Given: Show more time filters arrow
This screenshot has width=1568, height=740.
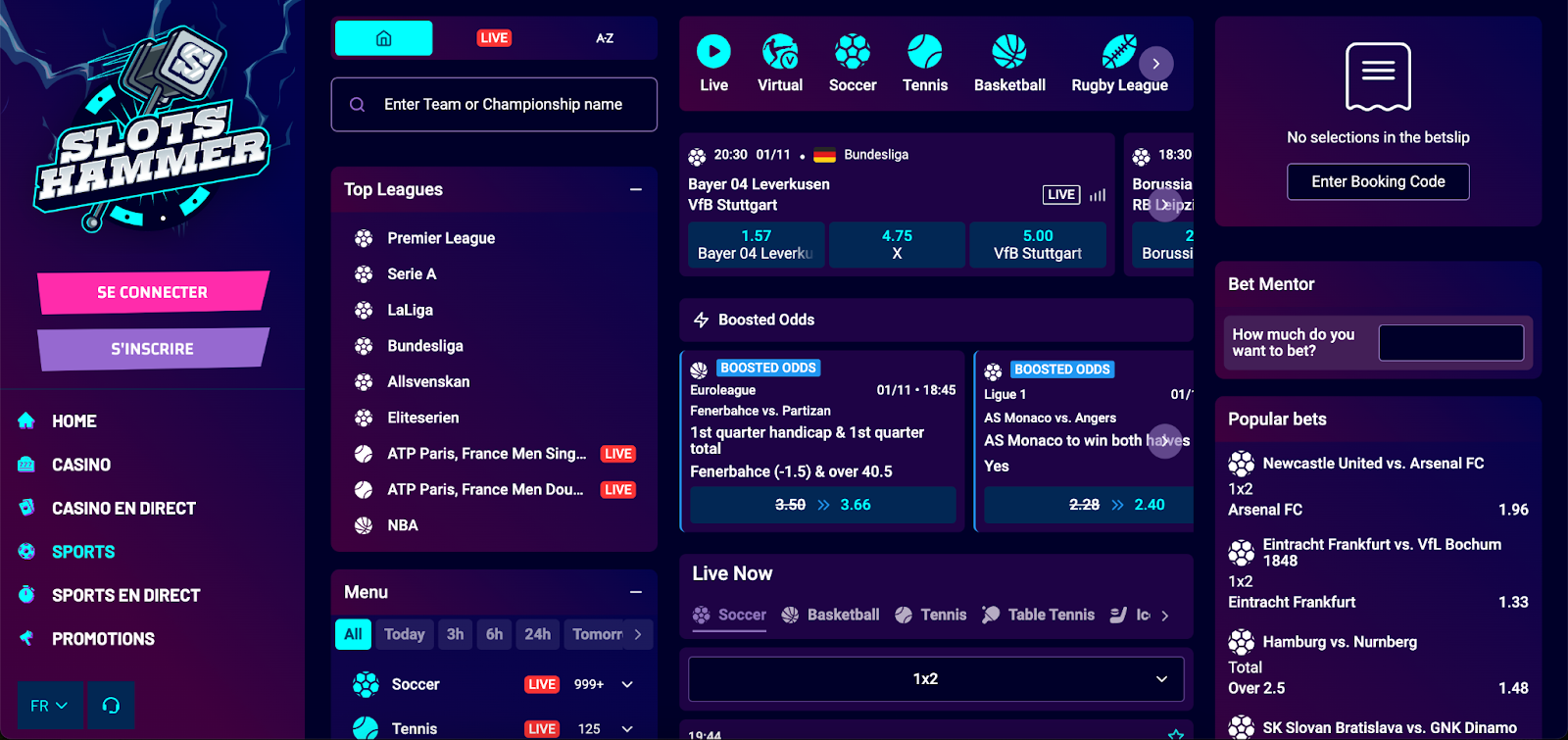Looking at the screenshot, I should point(638,634).
